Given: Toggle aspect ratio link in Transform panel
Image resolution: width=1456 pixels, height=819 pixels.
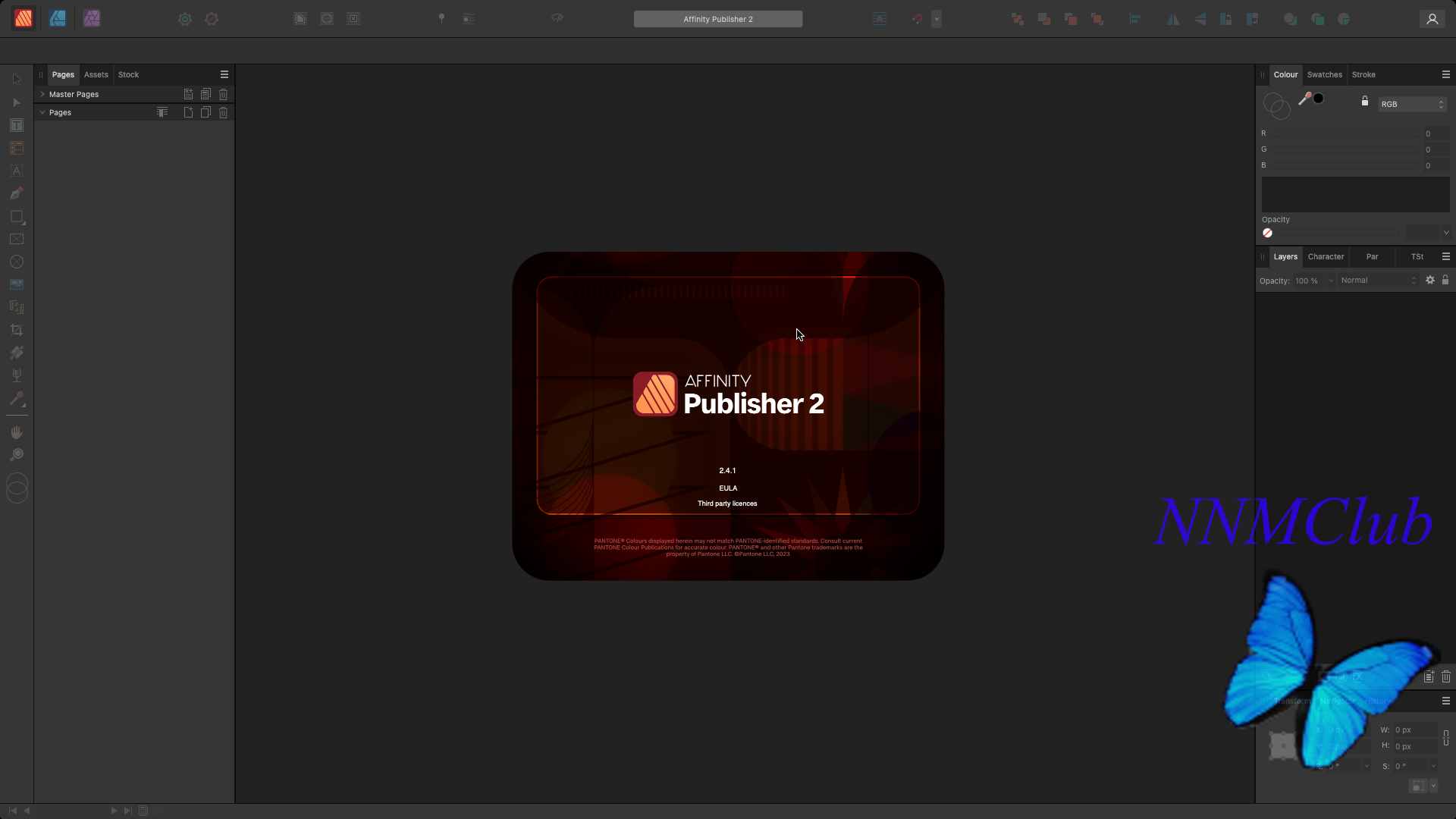Looking at the screenshot, I should click(1446, 738).
